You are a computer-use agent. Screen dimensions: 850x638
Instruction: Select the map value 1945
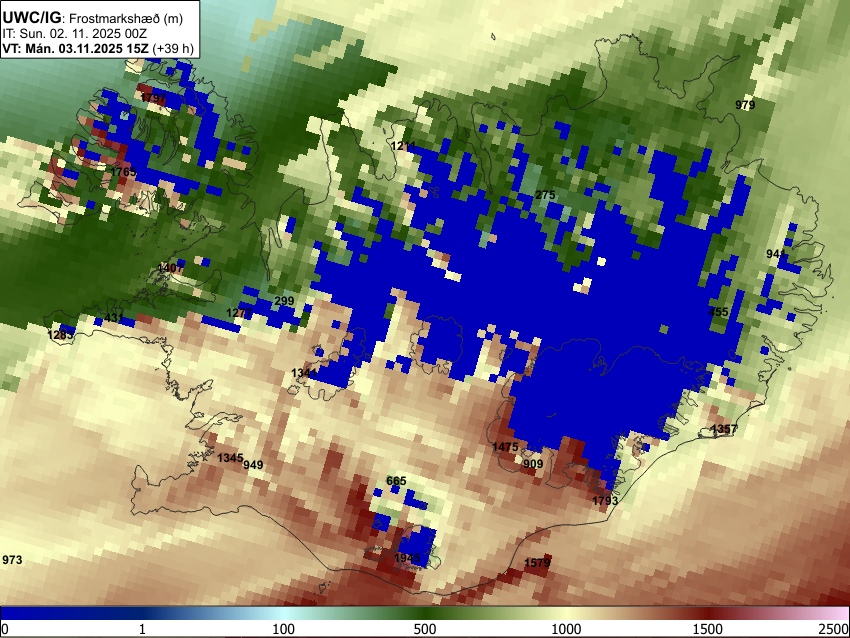pyautogui.click(x=408, y=558)
